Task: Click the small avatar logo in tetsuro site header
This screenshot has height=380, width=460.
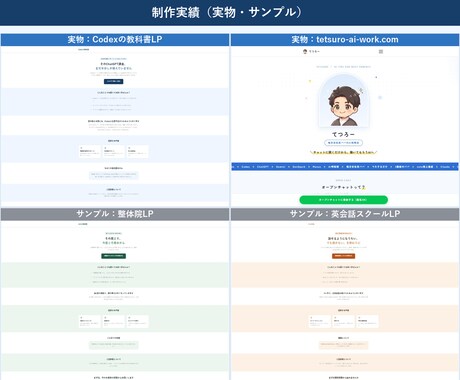Action: 305,51
